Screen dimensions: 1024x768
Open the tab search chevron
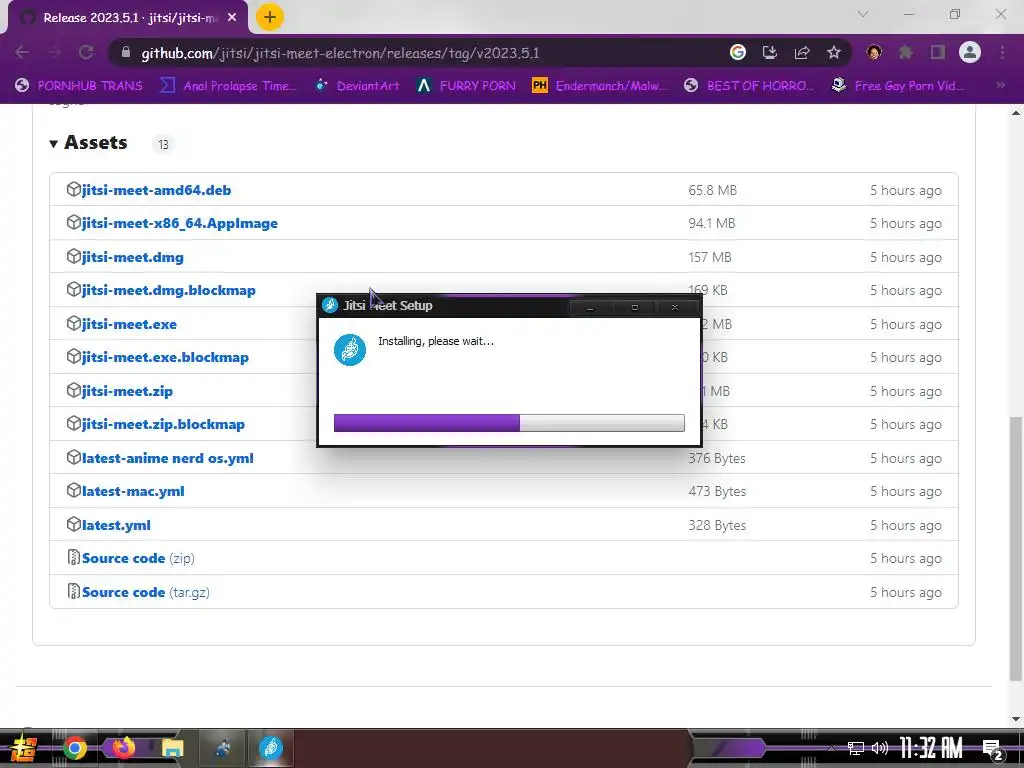(x=863, y=14)
